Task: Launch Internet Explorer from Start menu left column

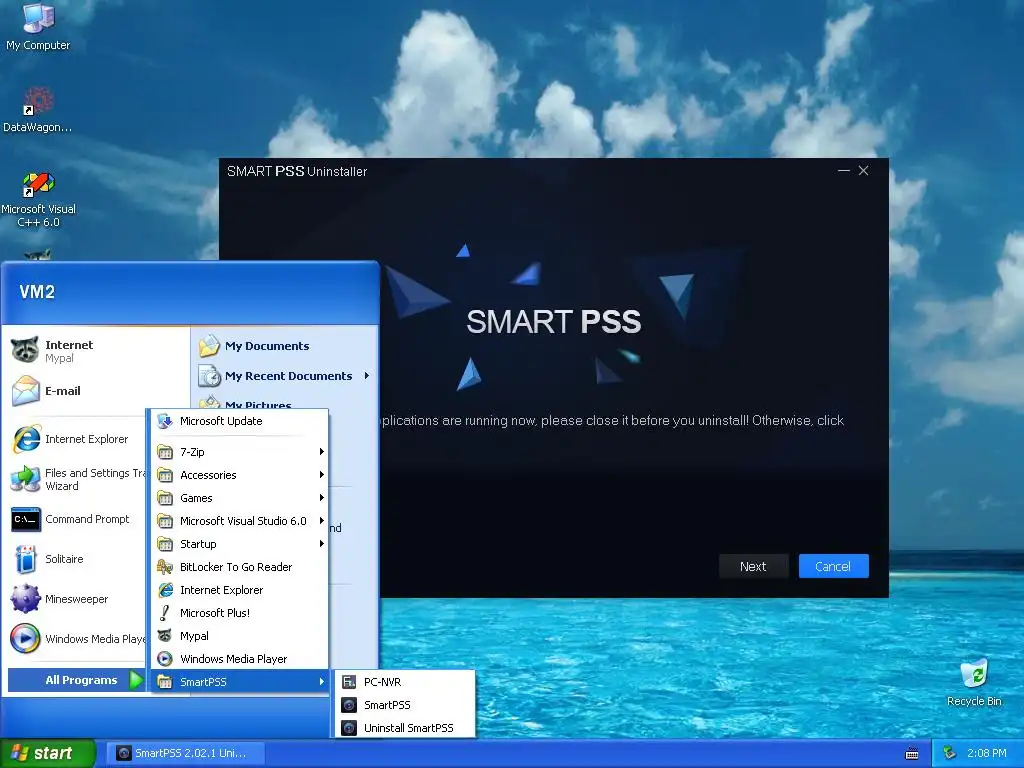Action: pyautogui.click(x=75, y=439)
